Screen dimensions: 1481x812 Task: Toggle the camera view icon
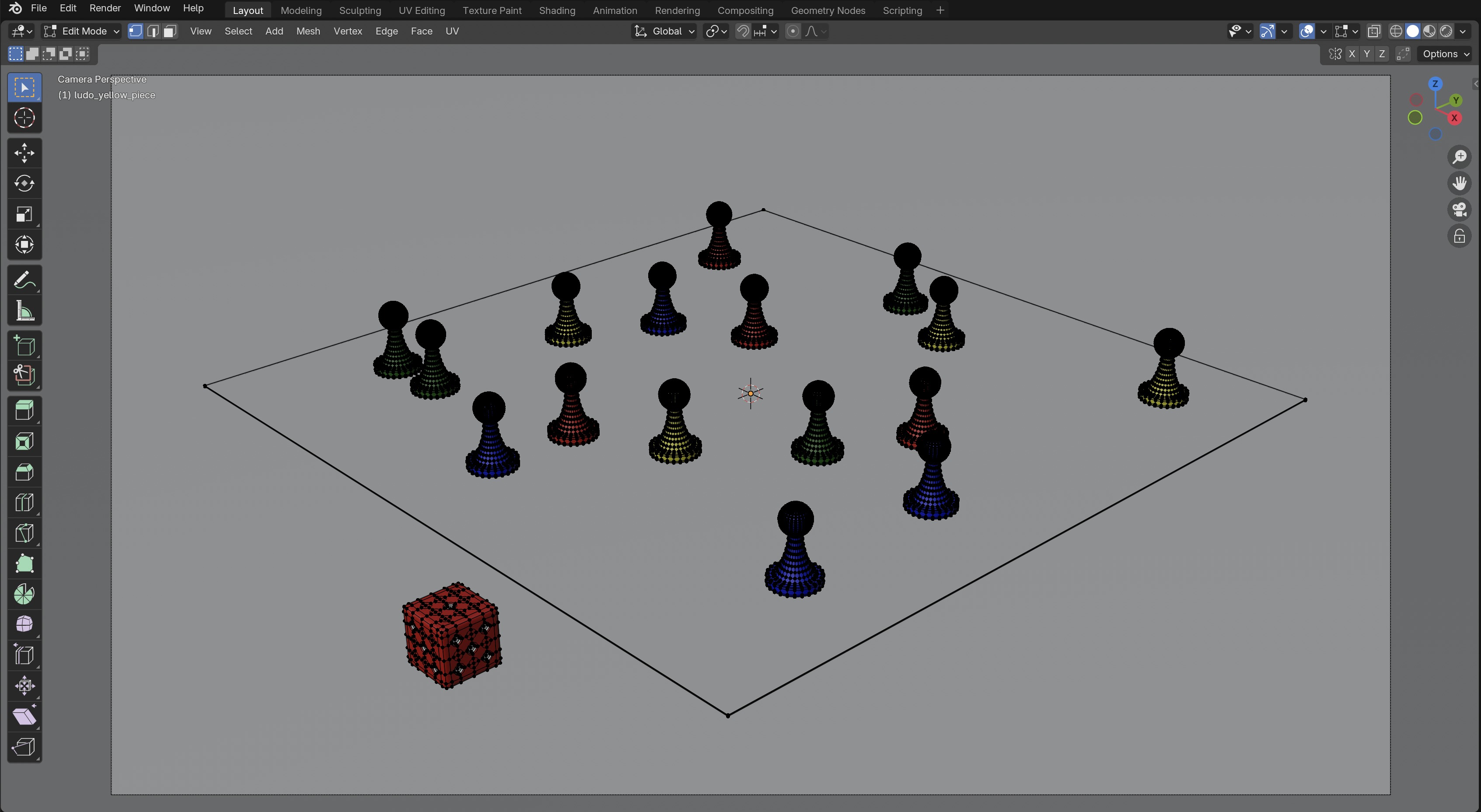tap(1459, 210)
